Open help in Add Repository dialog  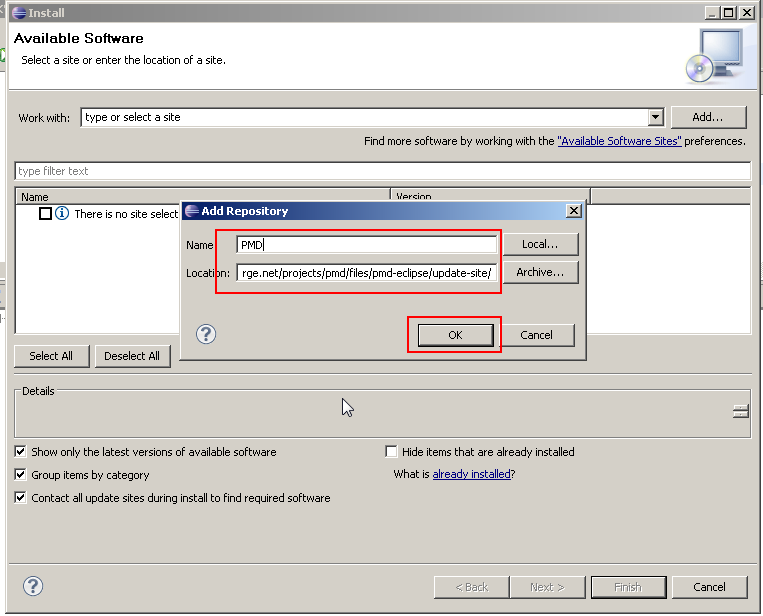pyautogui.click(x=206, y=334)
